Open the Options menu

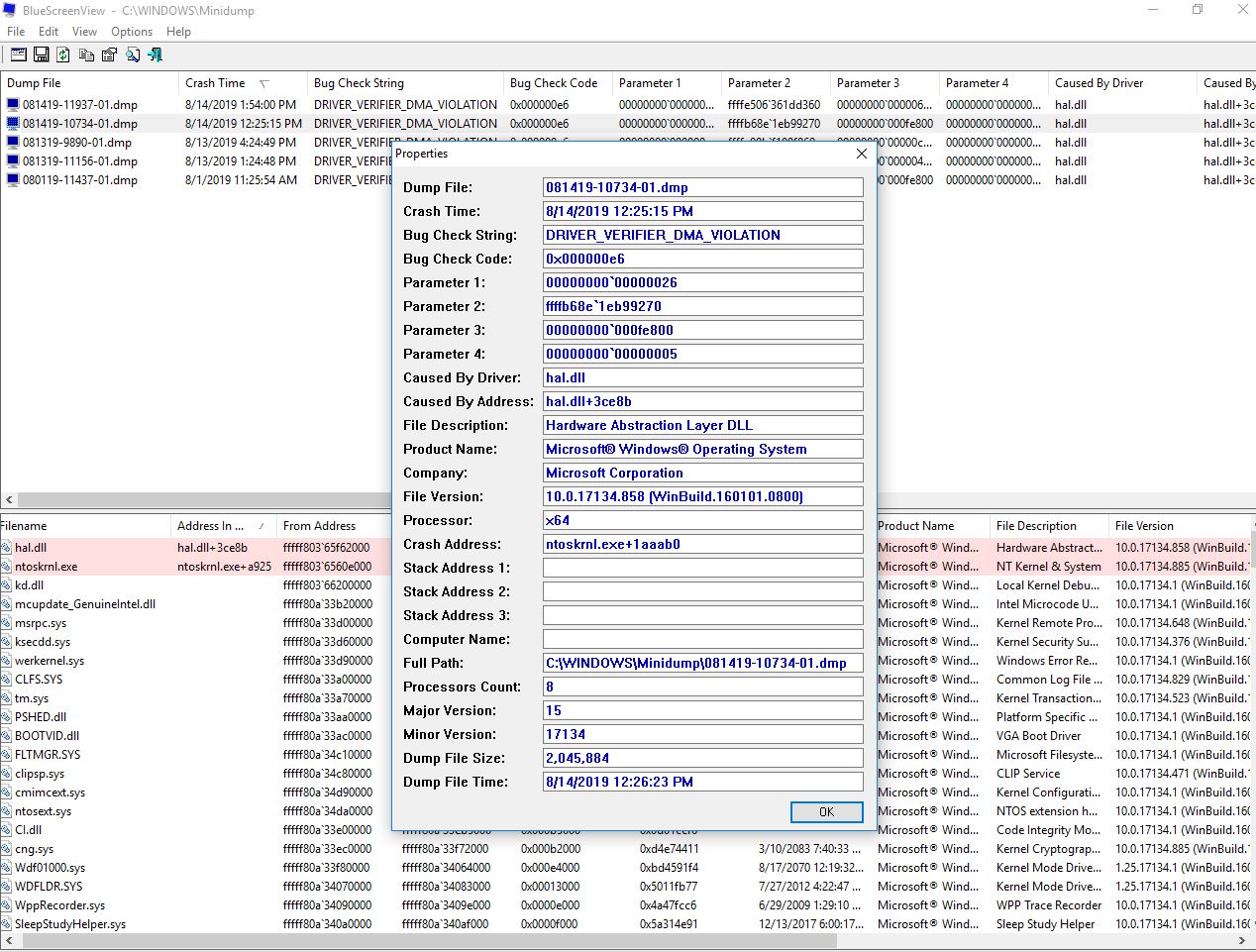[x=131, y=32]
